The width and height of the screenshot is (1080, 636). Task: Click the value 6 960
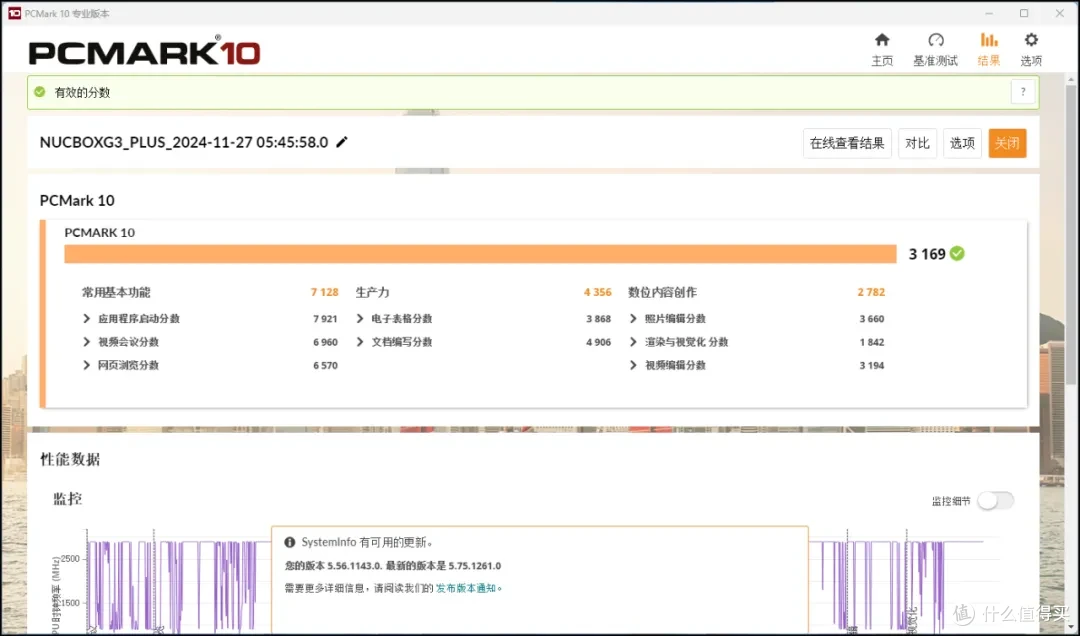coord(325,342)
